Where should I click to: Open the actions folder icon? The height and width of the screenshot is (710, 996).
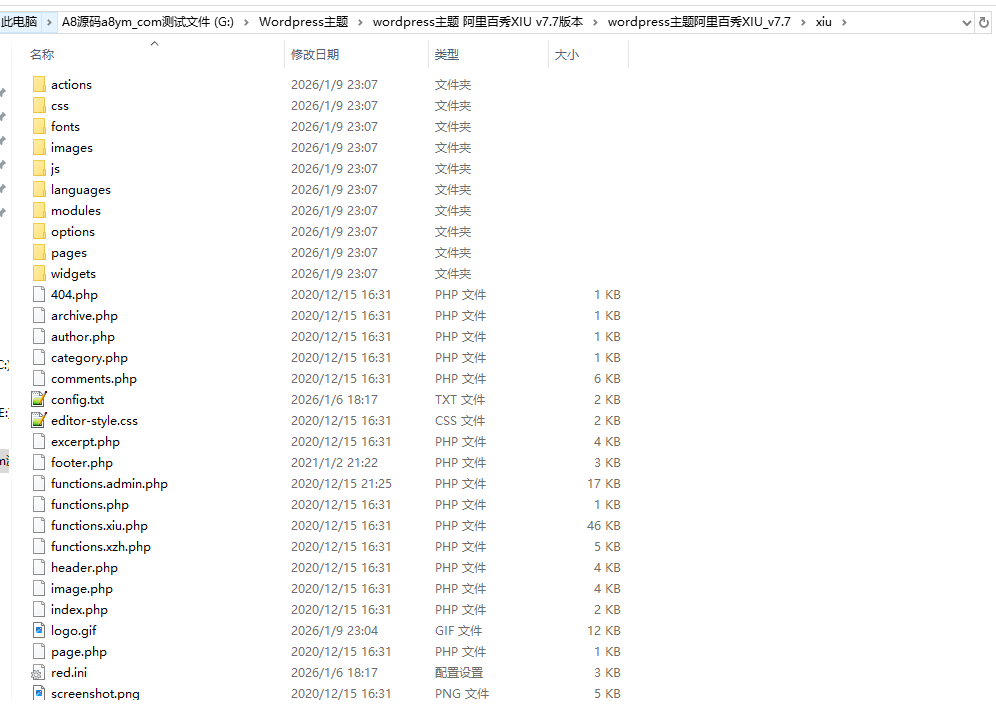[x=38, y=84]
